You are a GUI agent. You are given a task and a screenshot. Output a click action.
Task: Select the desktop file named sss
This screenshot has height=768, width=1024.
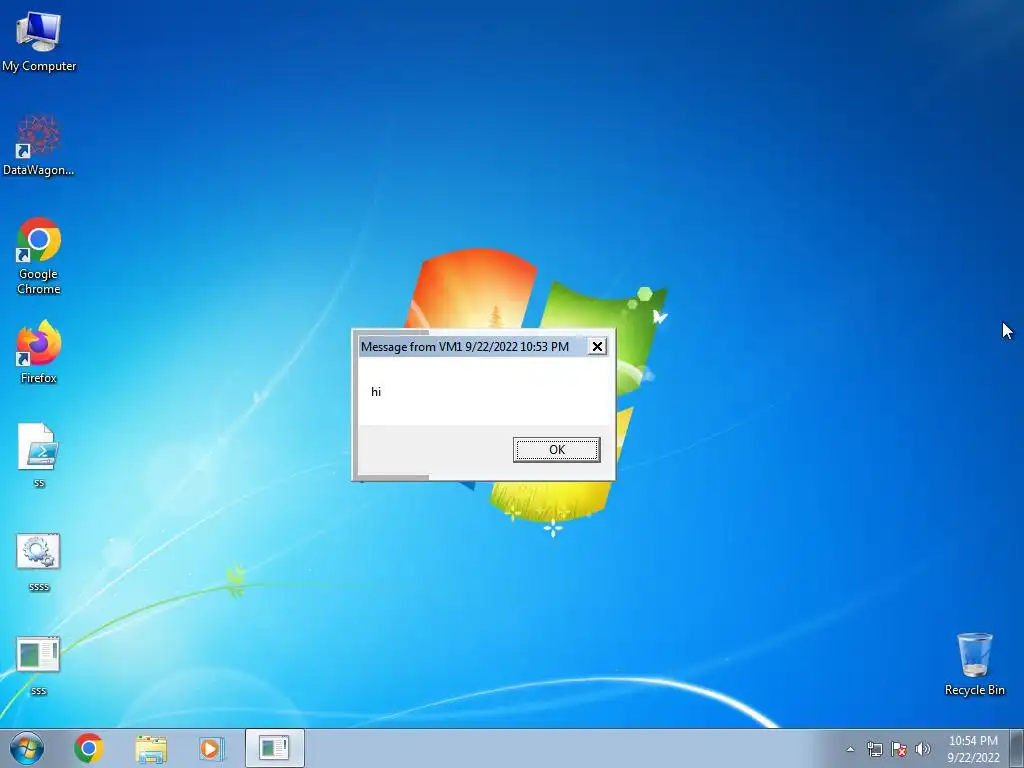coord(39,665)
